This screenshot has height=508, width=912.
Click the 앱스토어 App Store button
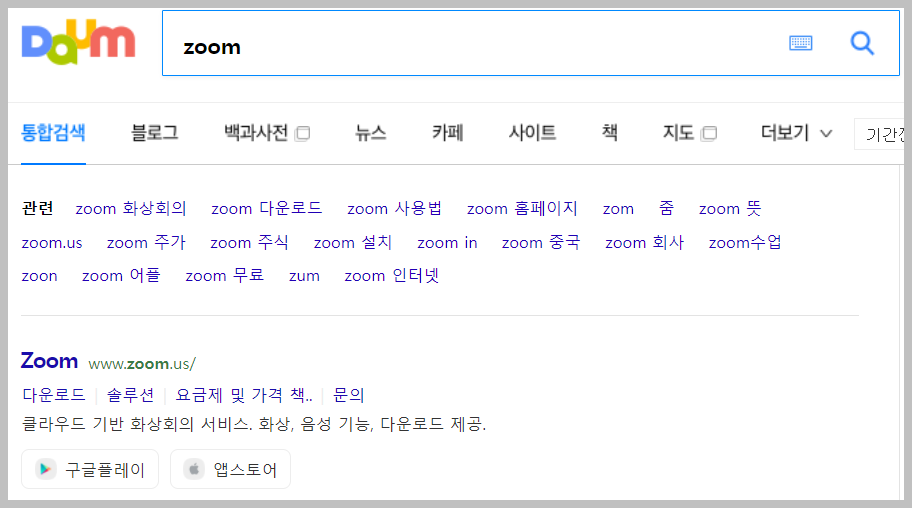[230, 469]
